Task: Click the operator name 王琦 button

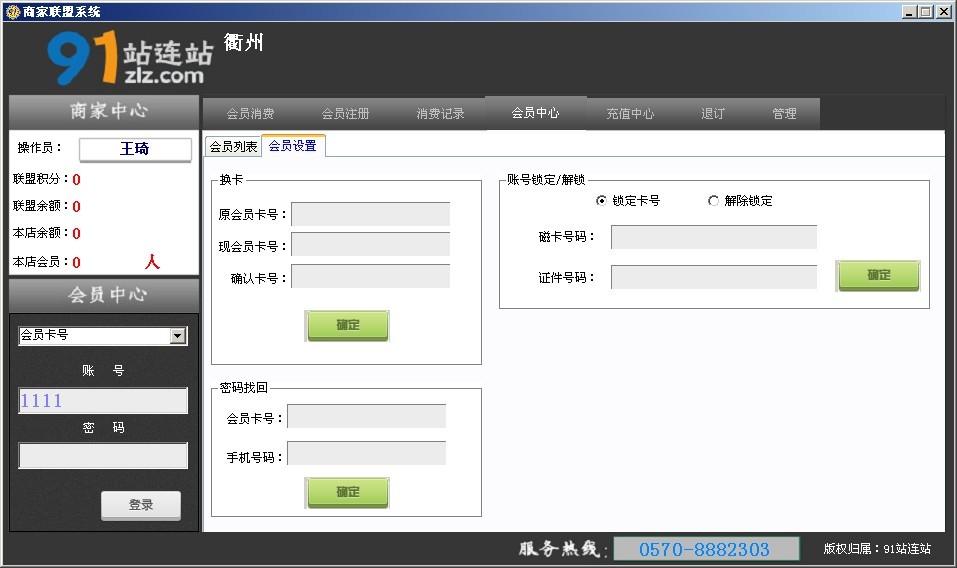Action: (x=135, y=149)
